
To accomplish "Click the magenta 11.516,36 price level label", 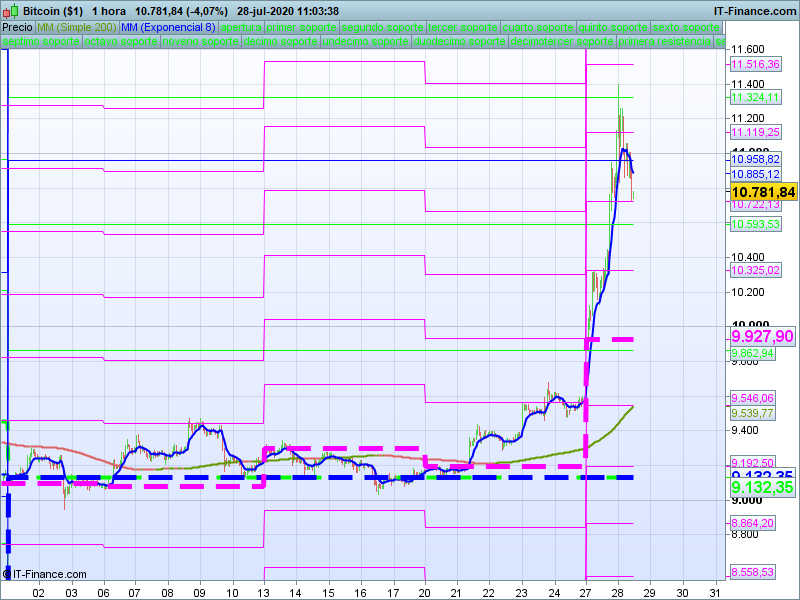I will tap(755, 64).
